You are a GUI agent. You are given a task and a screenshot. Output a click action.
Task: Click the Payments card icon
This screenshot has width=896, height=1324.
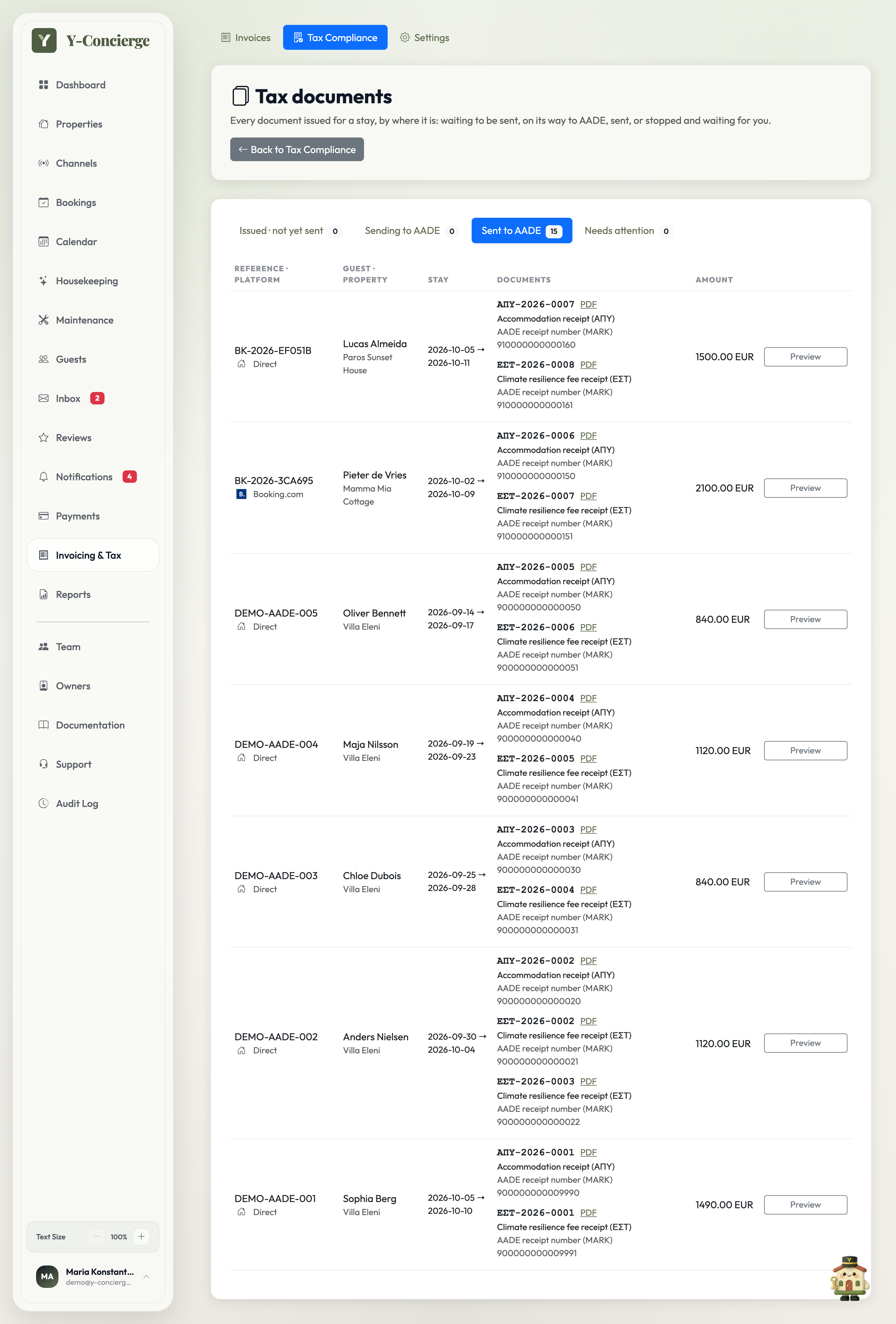pyautogui.click(x=43, y=516)
